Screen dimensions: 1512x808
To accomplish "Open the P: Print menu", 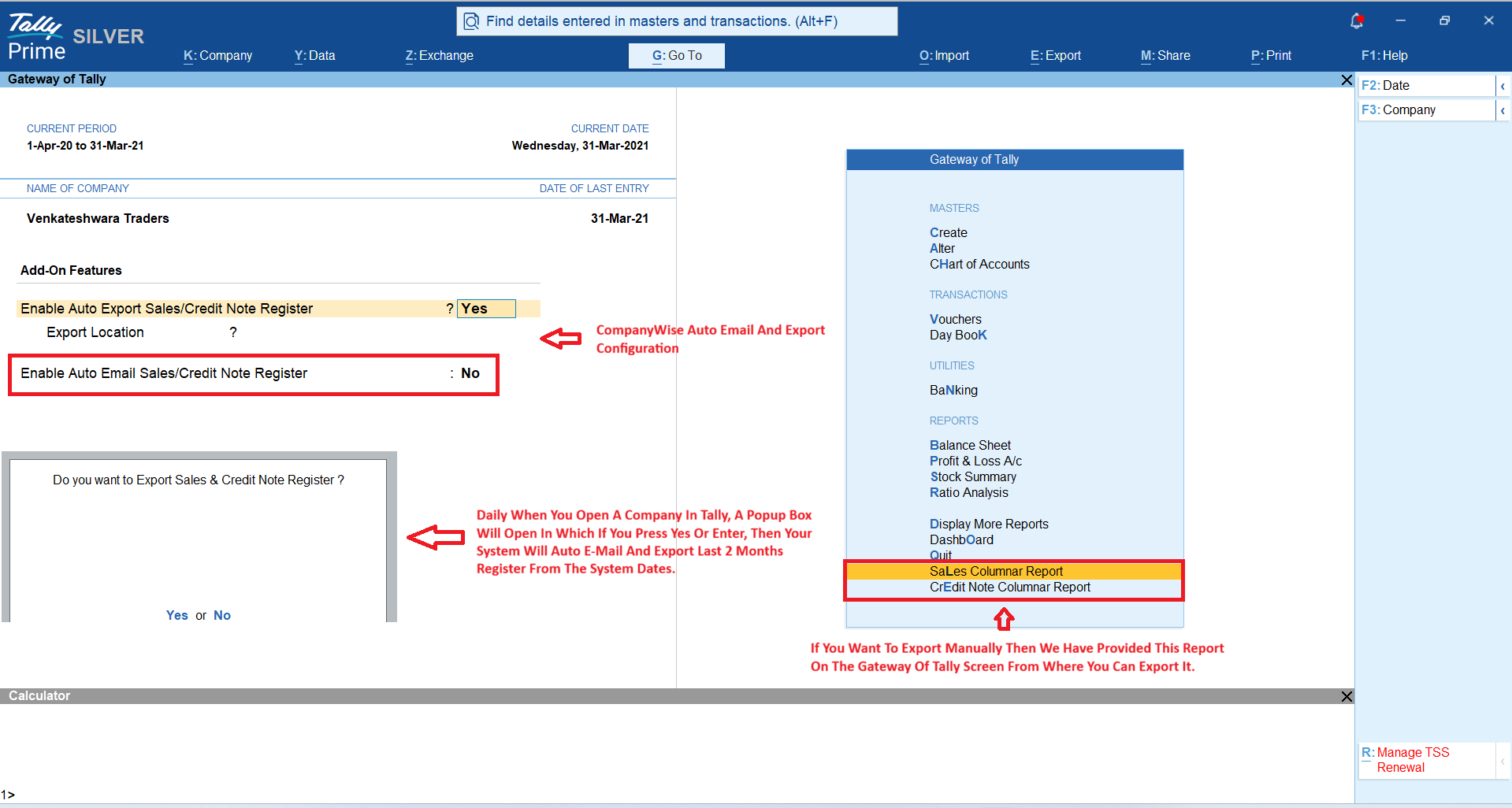I will point(1271,55).
